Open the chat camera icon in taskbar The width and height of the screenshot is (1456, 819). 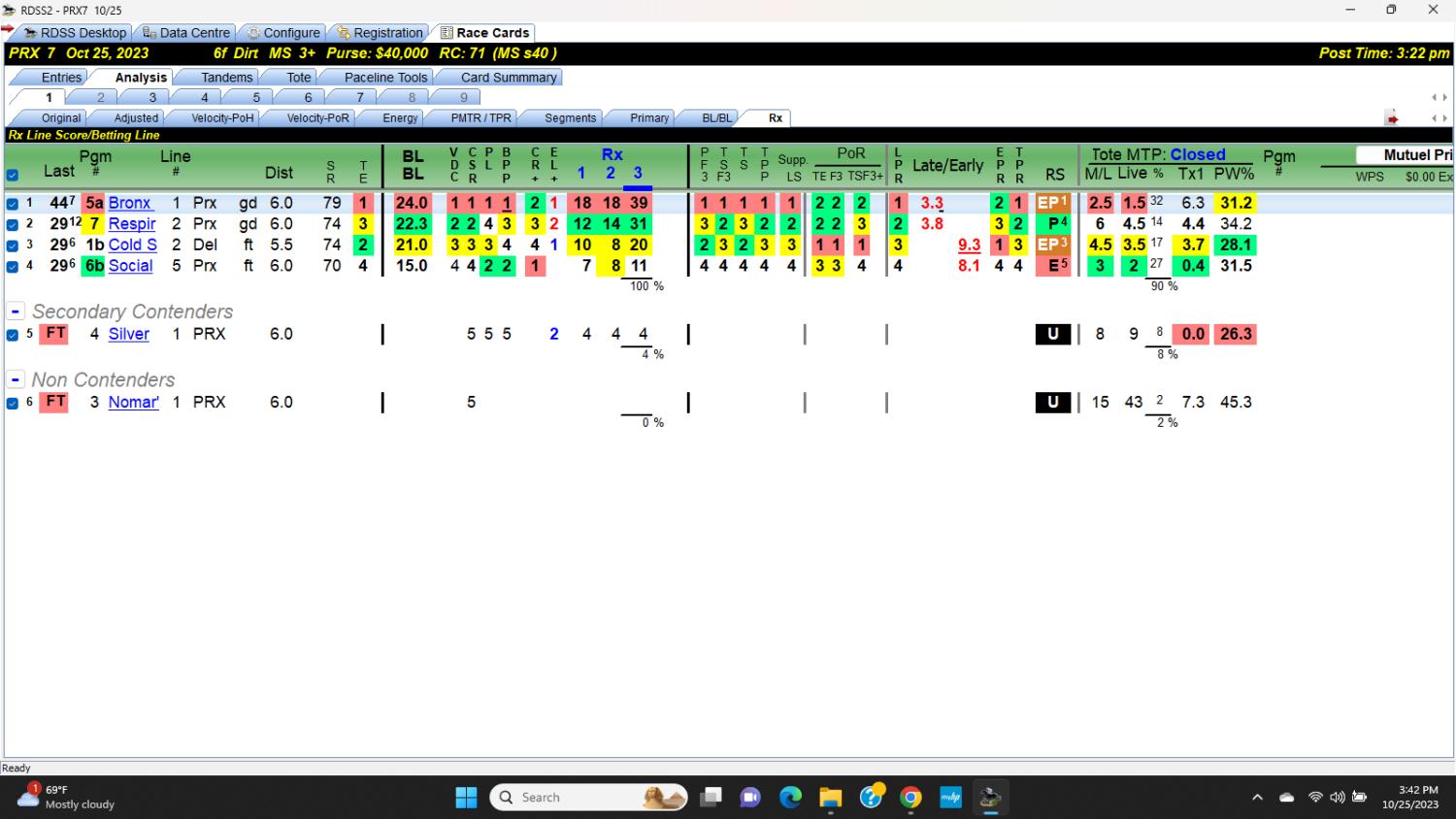750,798
